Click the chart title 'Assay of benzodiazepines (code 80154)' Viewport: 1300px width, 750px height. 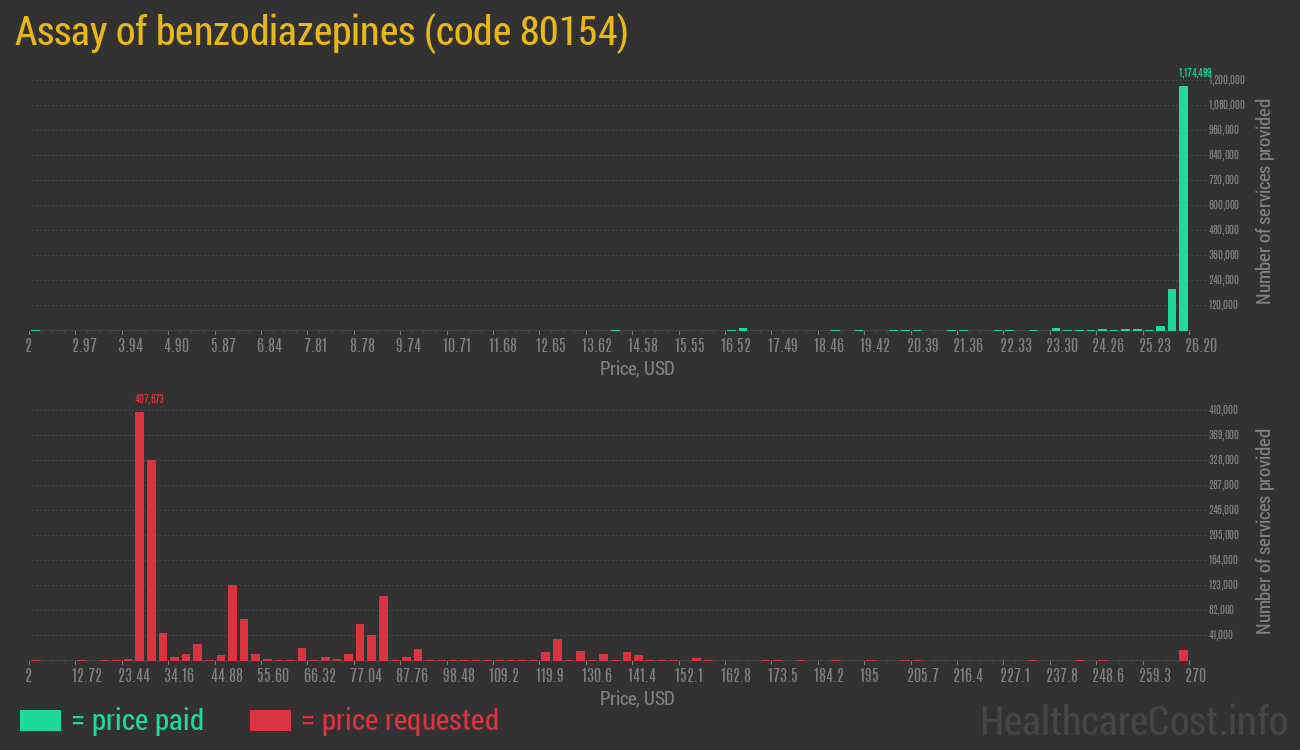tap(321, 32)
